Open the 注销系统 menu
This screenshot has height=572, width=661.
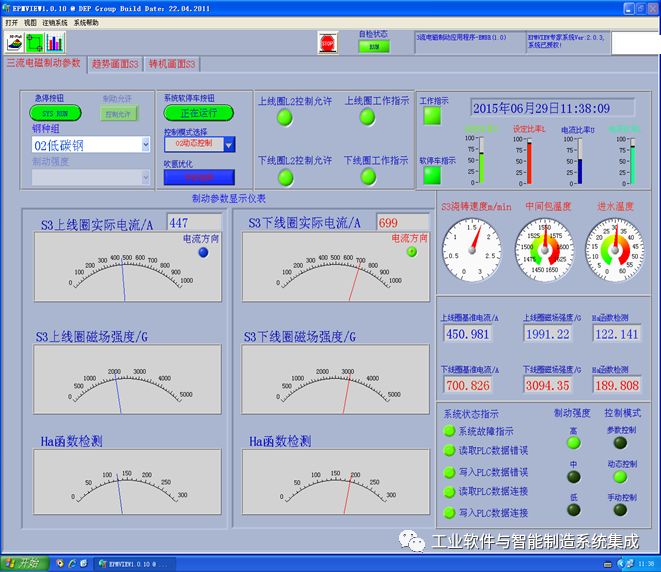pyautogui.click(x=55, y=23)
